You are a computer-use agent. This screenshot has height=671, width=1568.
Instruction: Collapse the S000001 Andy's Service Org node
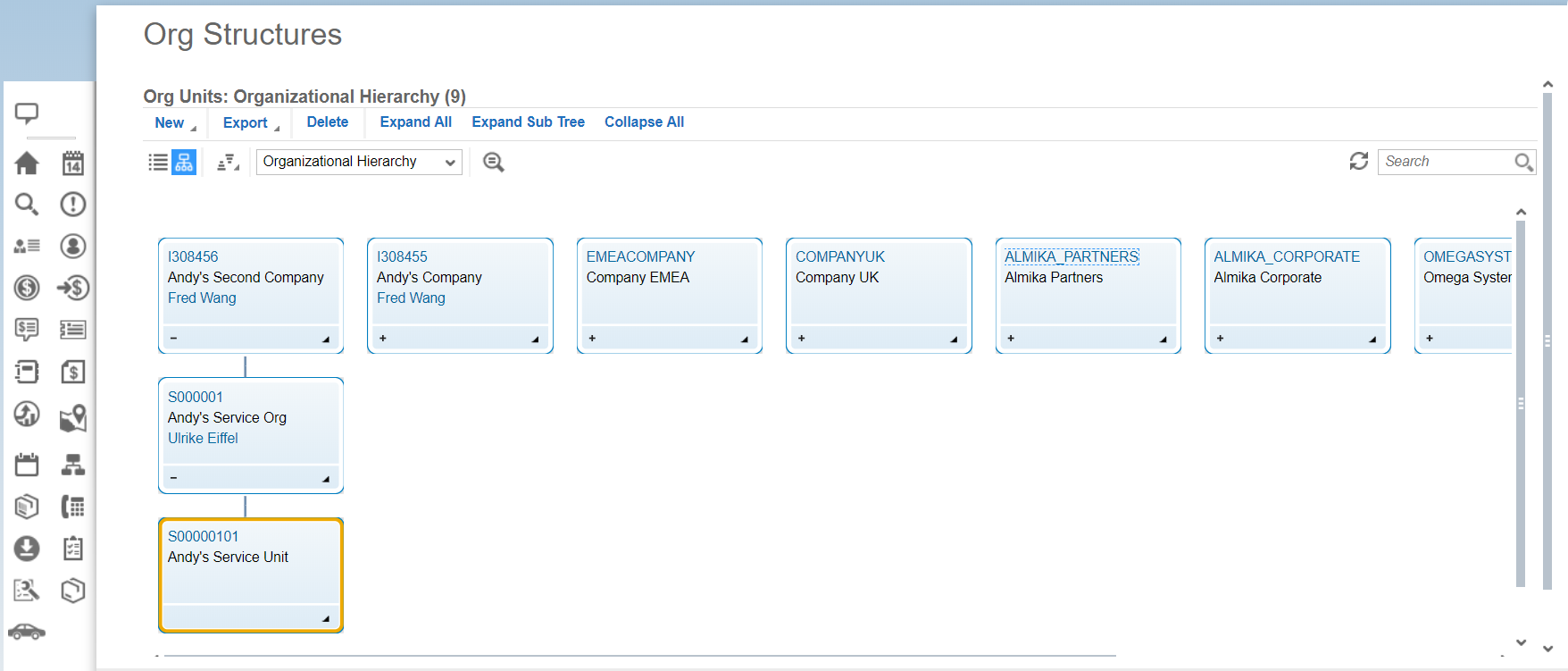(173, 478)
